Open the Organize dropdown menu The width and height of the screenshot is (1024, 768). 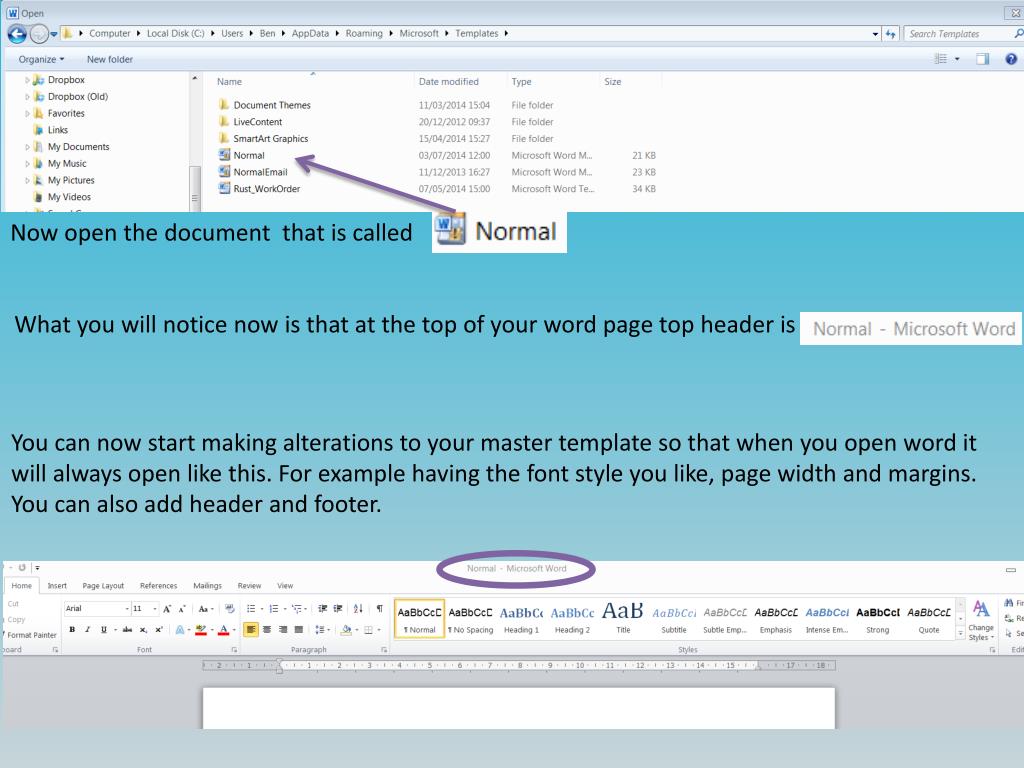tap(41, 59)
